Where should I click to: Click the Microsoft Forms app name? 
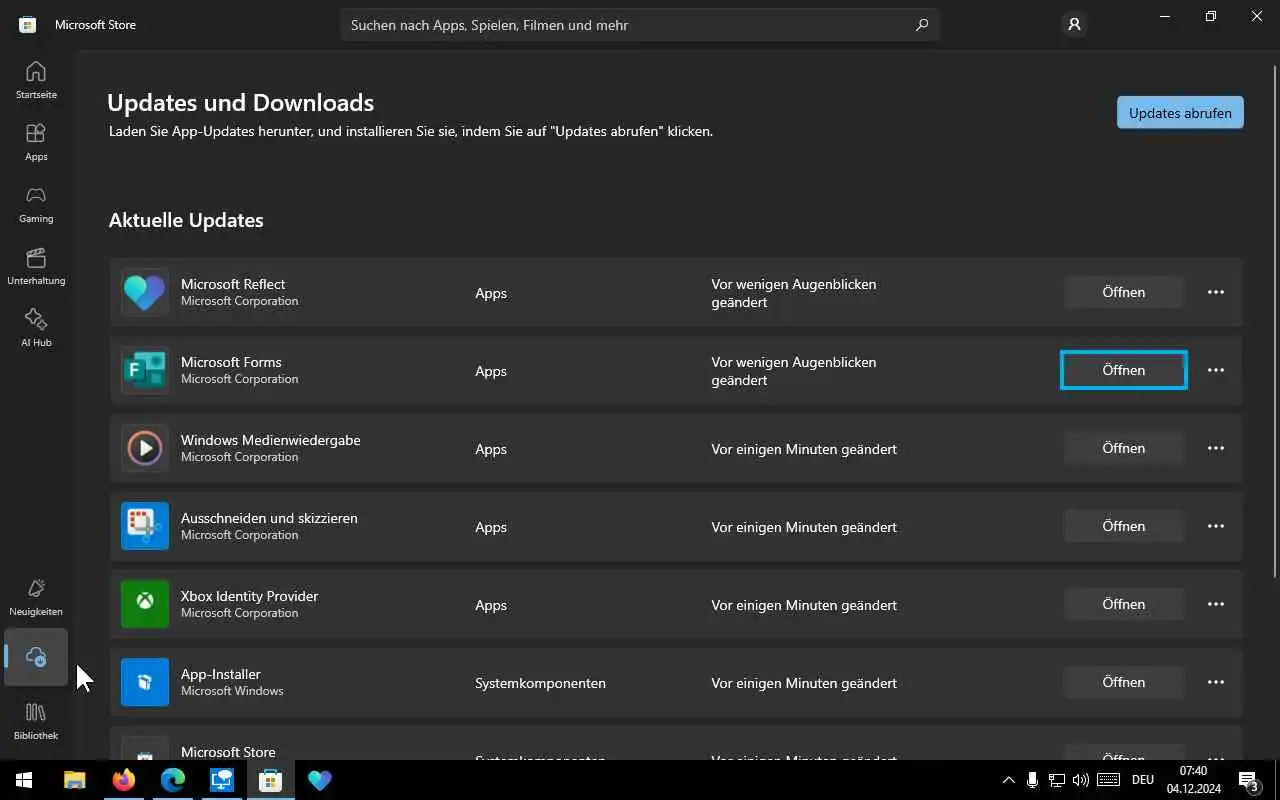[x=231, y=362]
